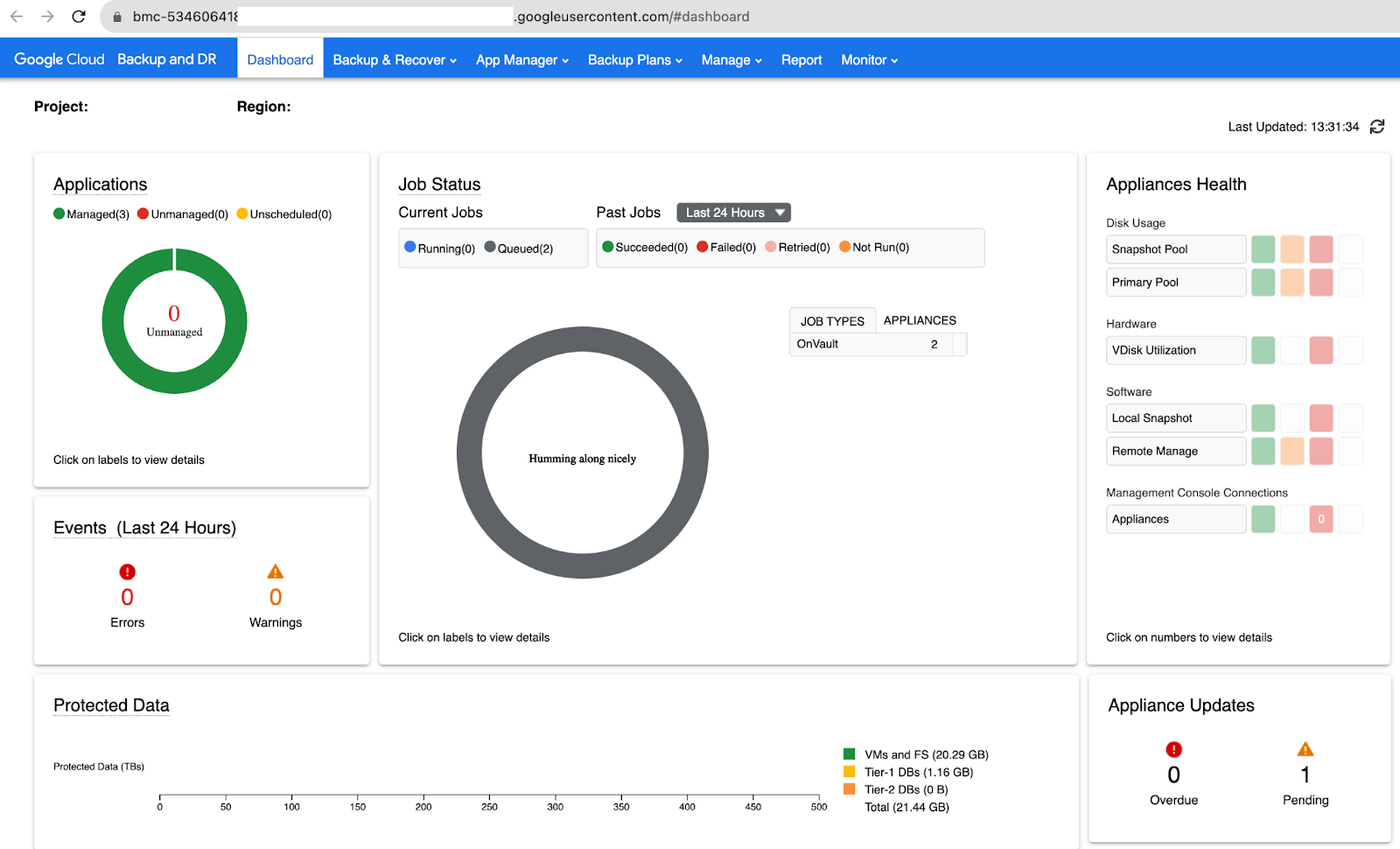Expand the Backup Plans menu

coord(634,60)
